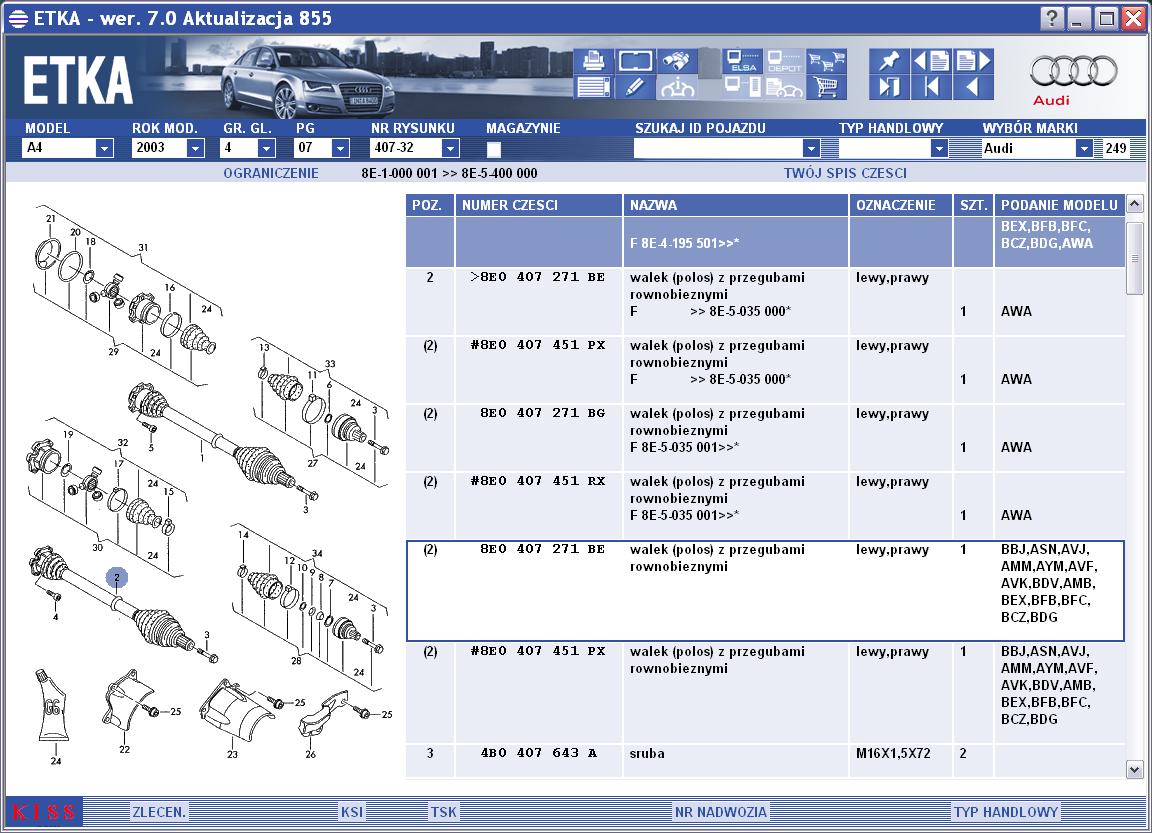The width and height of the screenshot is (1152, 833).
Task: Select the pencil edit icon
Action: coord(635,87)
